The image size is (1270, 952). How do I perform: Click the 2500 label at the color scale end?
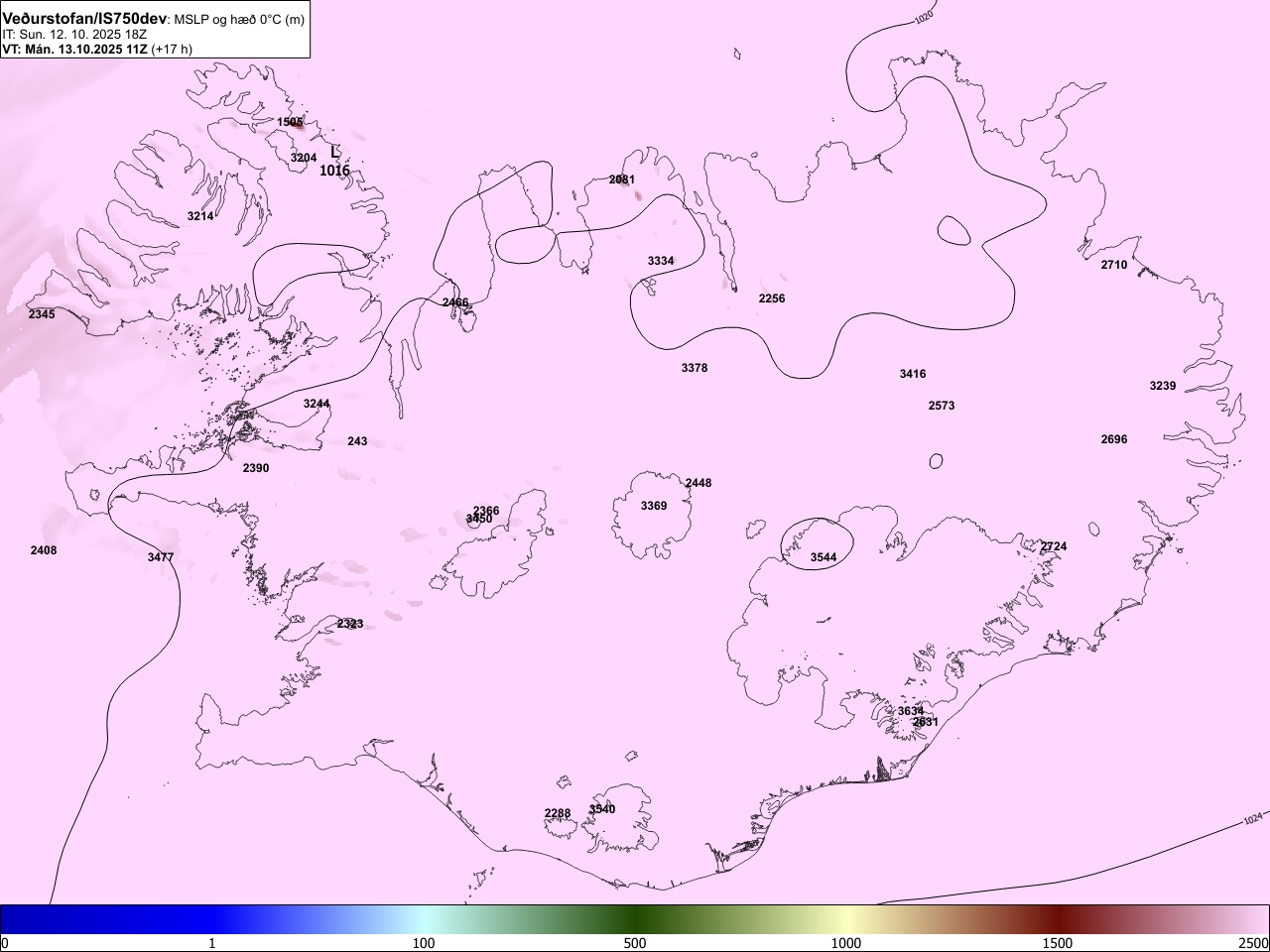(1254, 942)
